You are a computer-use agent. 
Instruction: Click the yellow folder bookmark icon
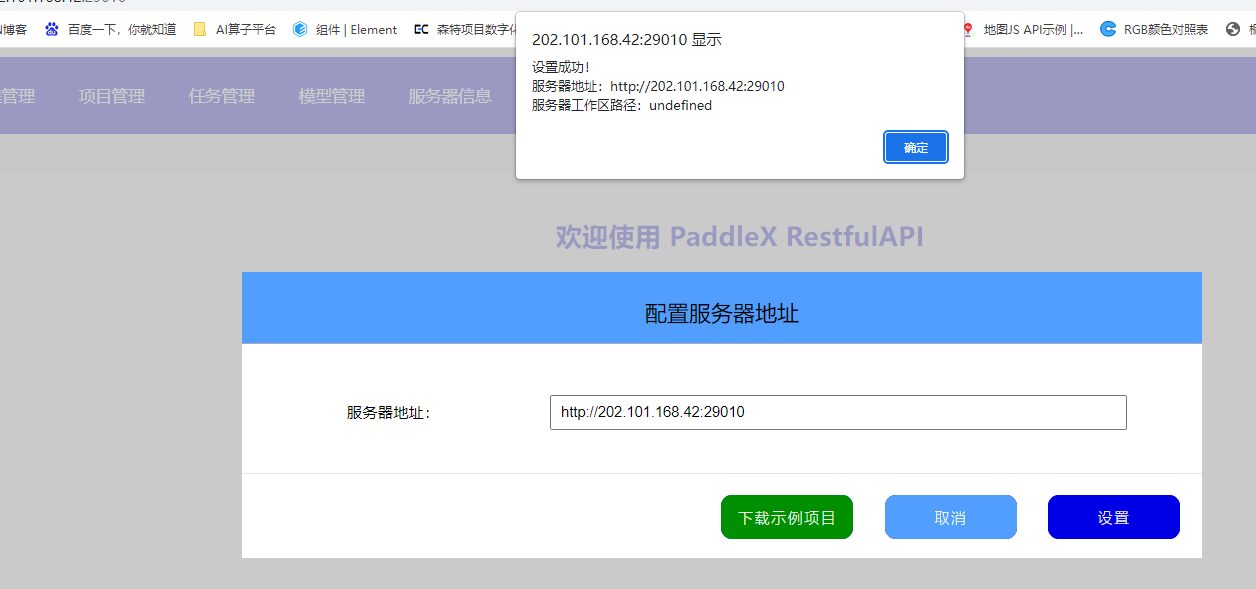pos(200,29)
